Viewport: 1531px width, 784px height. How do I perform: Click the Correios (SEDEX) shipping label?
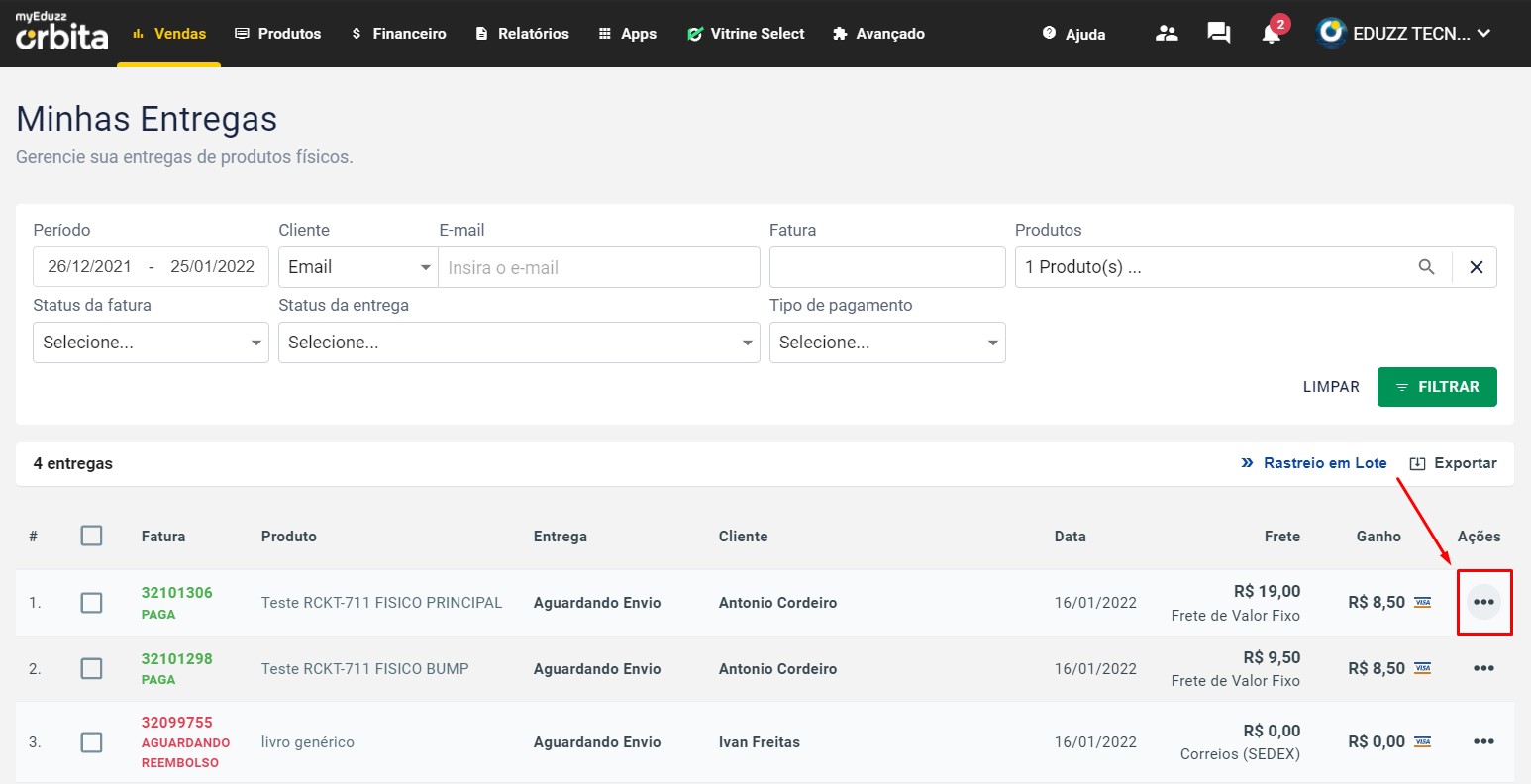[1241, 754]
